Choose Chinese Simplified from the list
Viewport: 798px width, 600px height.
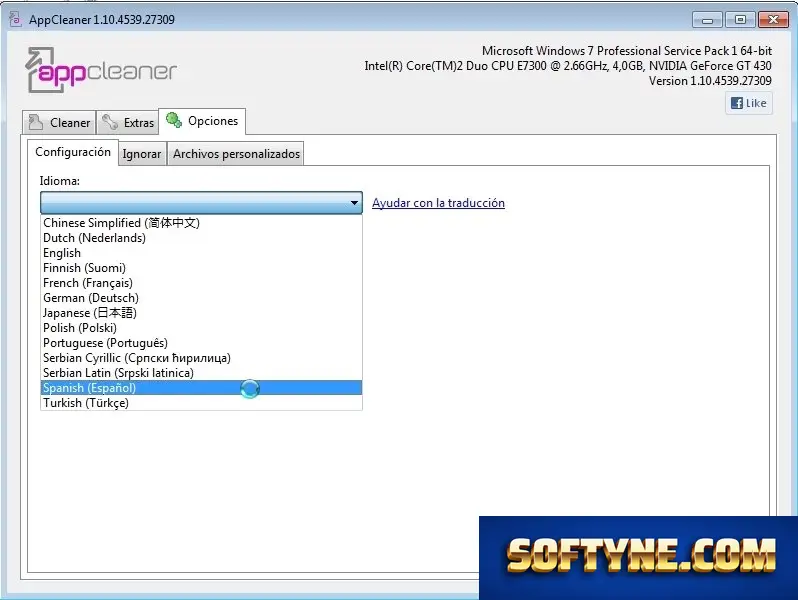(x=201, y=223)
